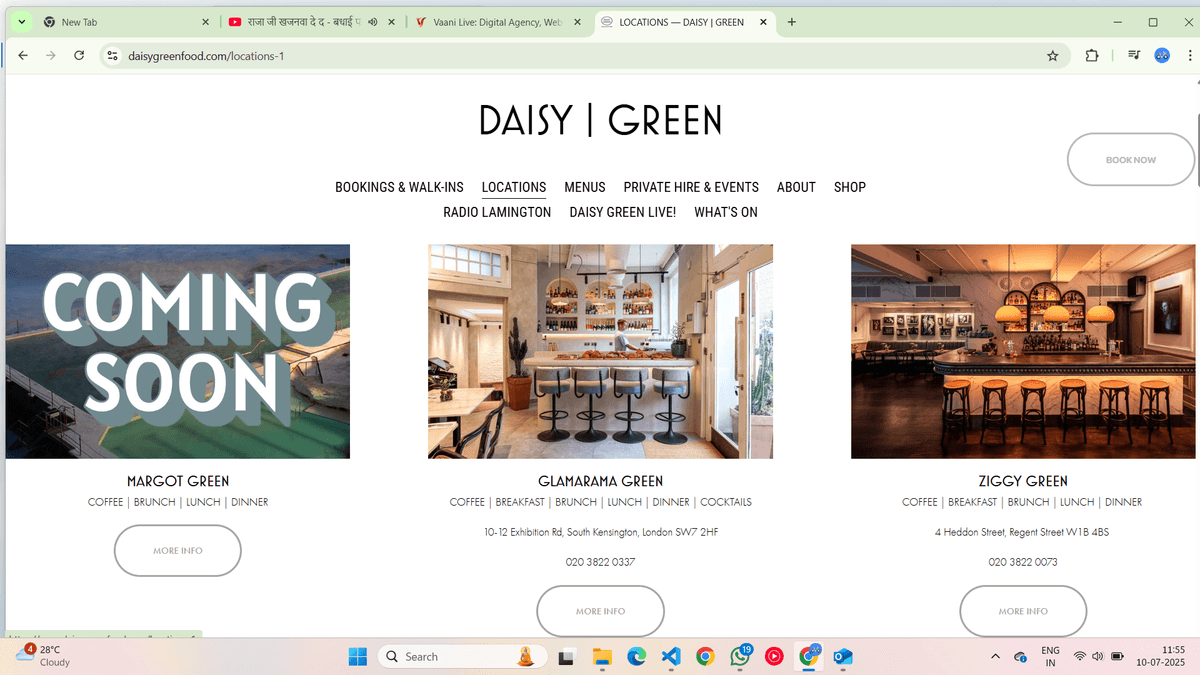Click the MARGOT GREEN heading
1200x675 pixels.
tap(178, 481)
